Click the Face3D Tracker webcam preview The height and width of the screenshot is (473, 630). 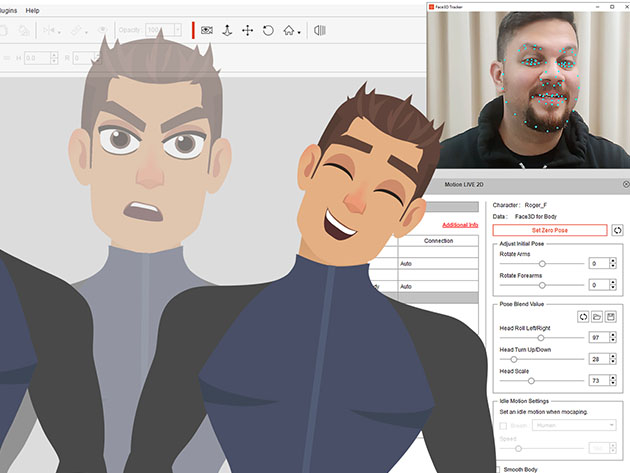click(x=528, y=90)
